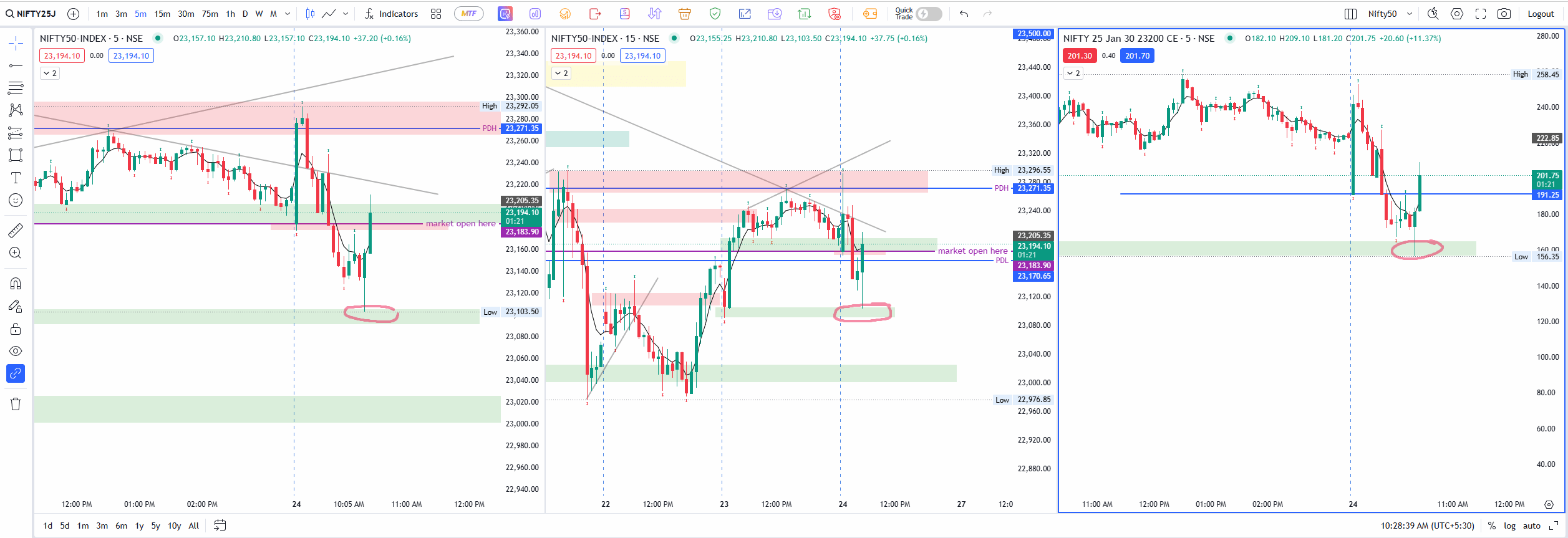Collapse indicators legend on 5-minute chart
Screen dimensions: 1568x538
pos(50,73)
